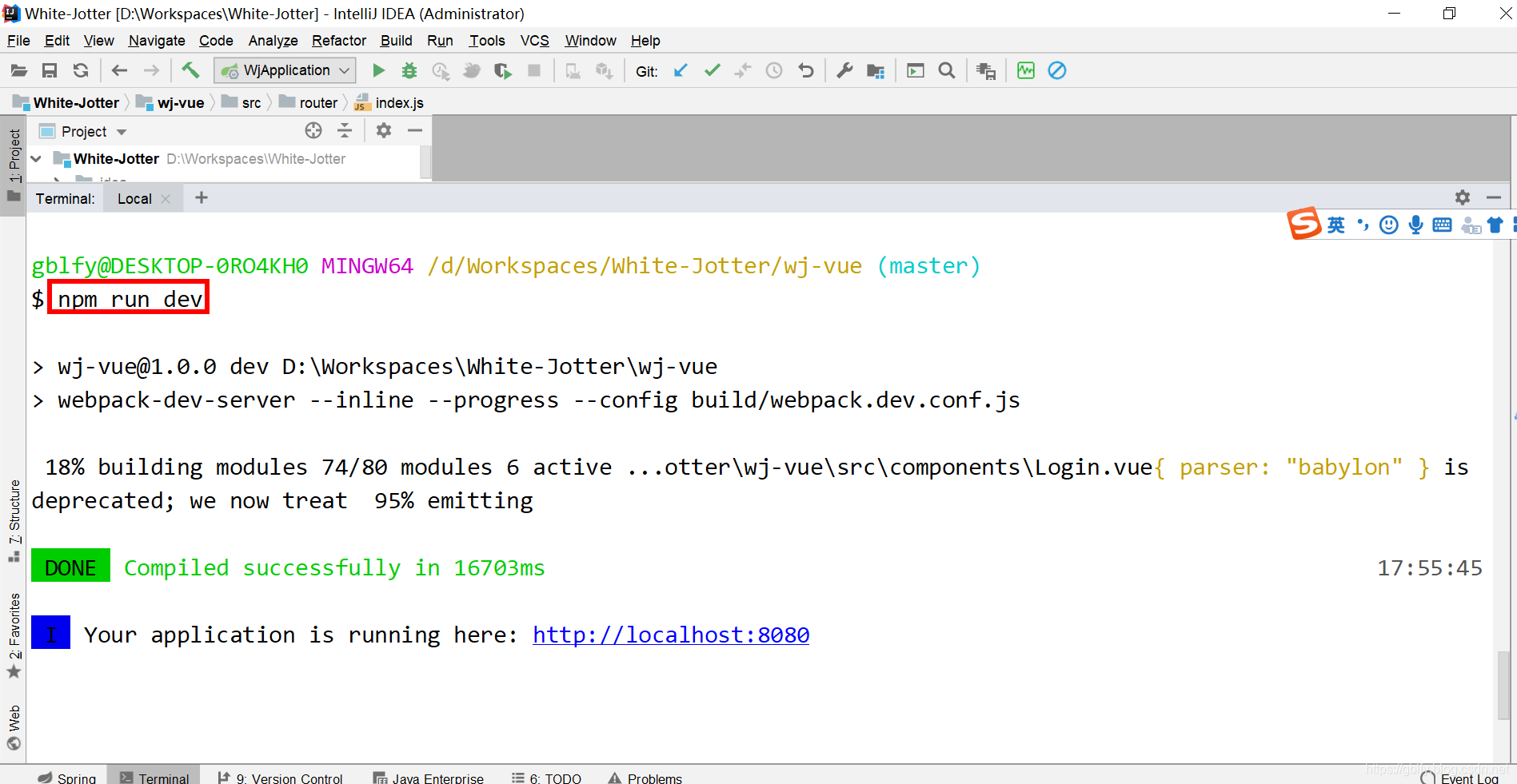The image size is (1517, 784).
Task: Open the Problems tool window button
Action: (645, 778)
